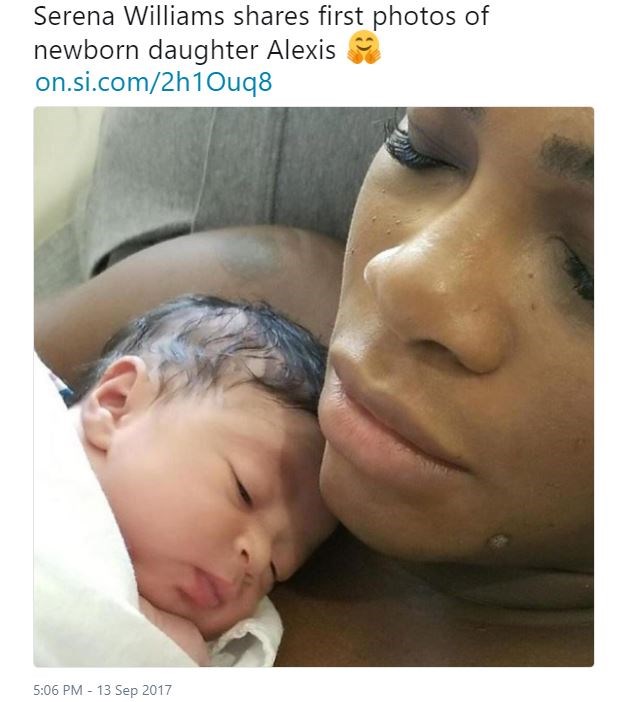Click the woman's lips in the photo
This screenshot has width=626, height=702.
[x=385, y=430]
